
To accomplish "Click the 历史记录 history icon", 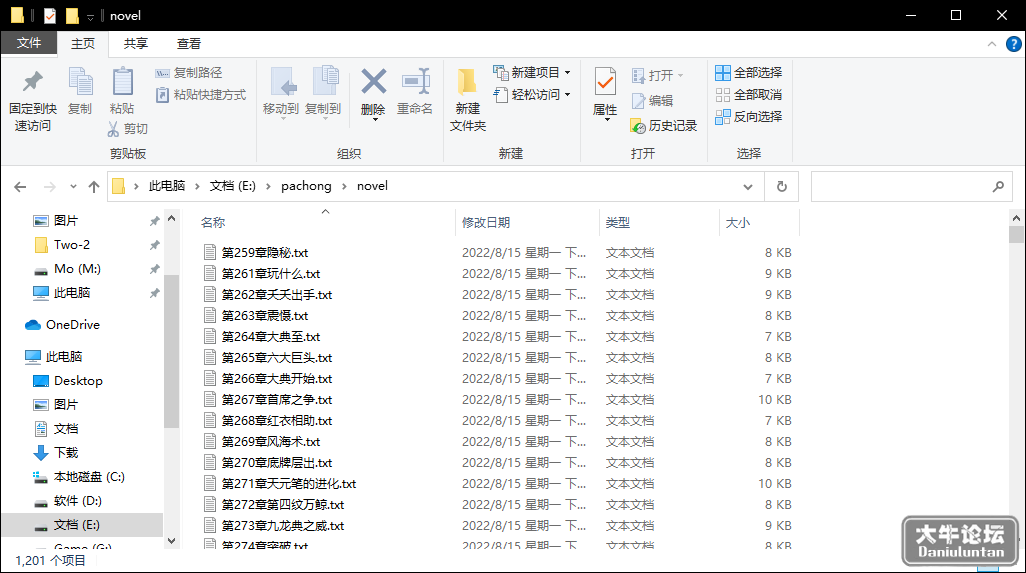I will [x=638, y=126].
